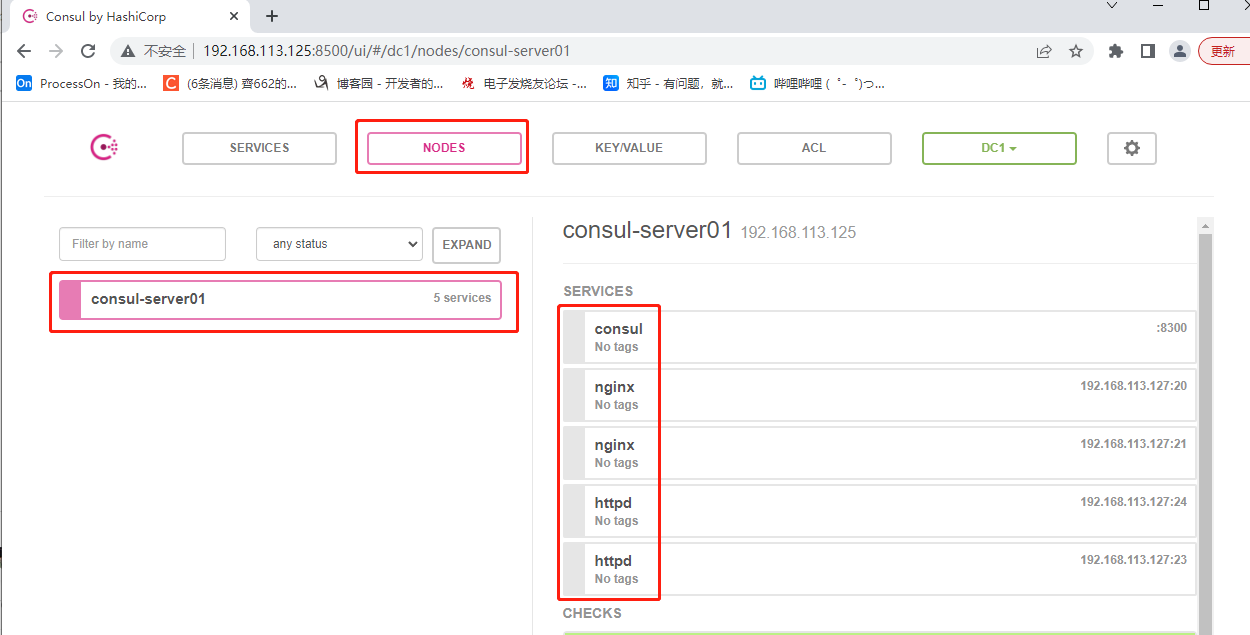Click the Consul logo icon

(104, 148)
